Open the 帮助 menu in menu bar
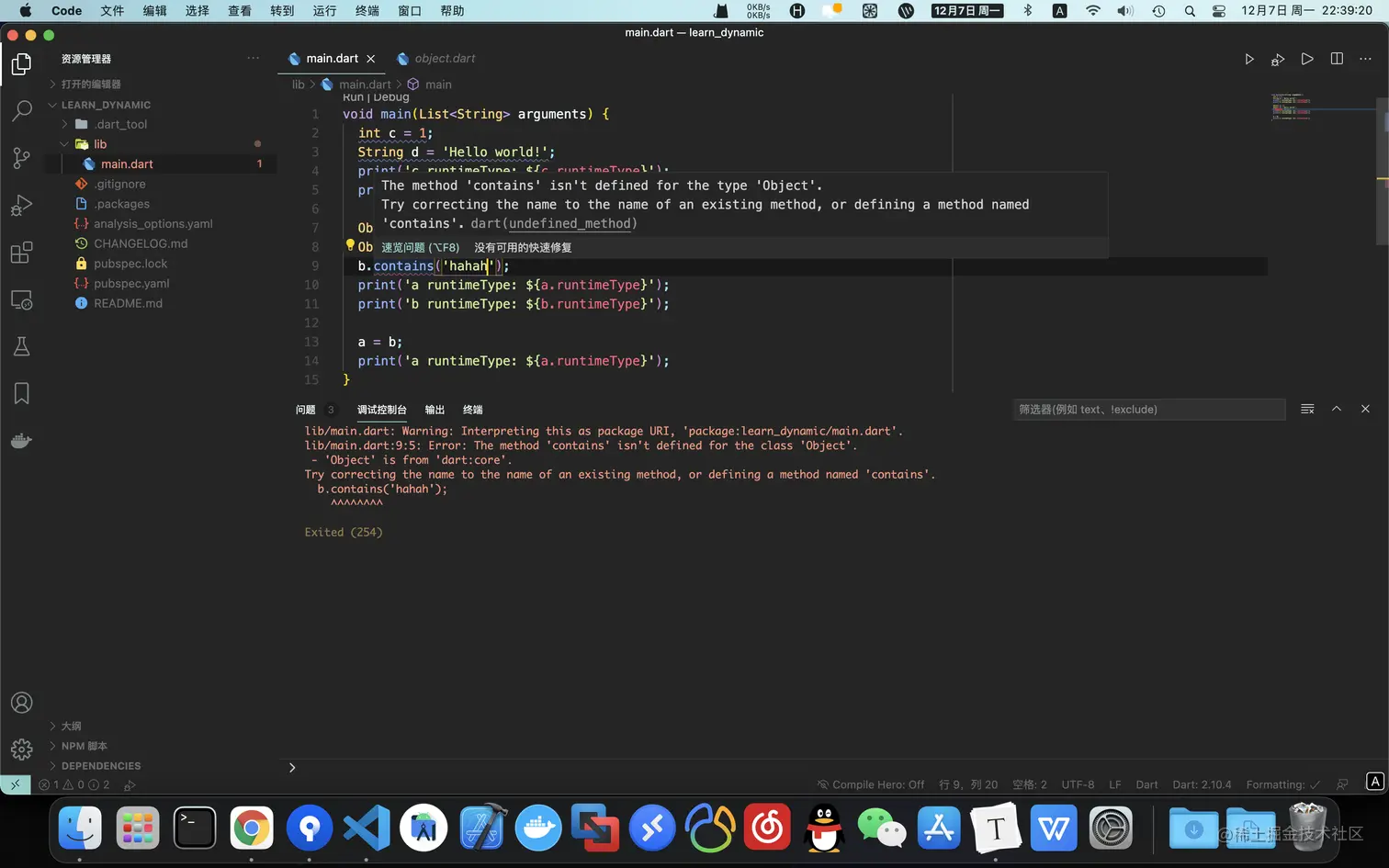The height and width of the screenshot is (868, 1389). click(452, 11)
